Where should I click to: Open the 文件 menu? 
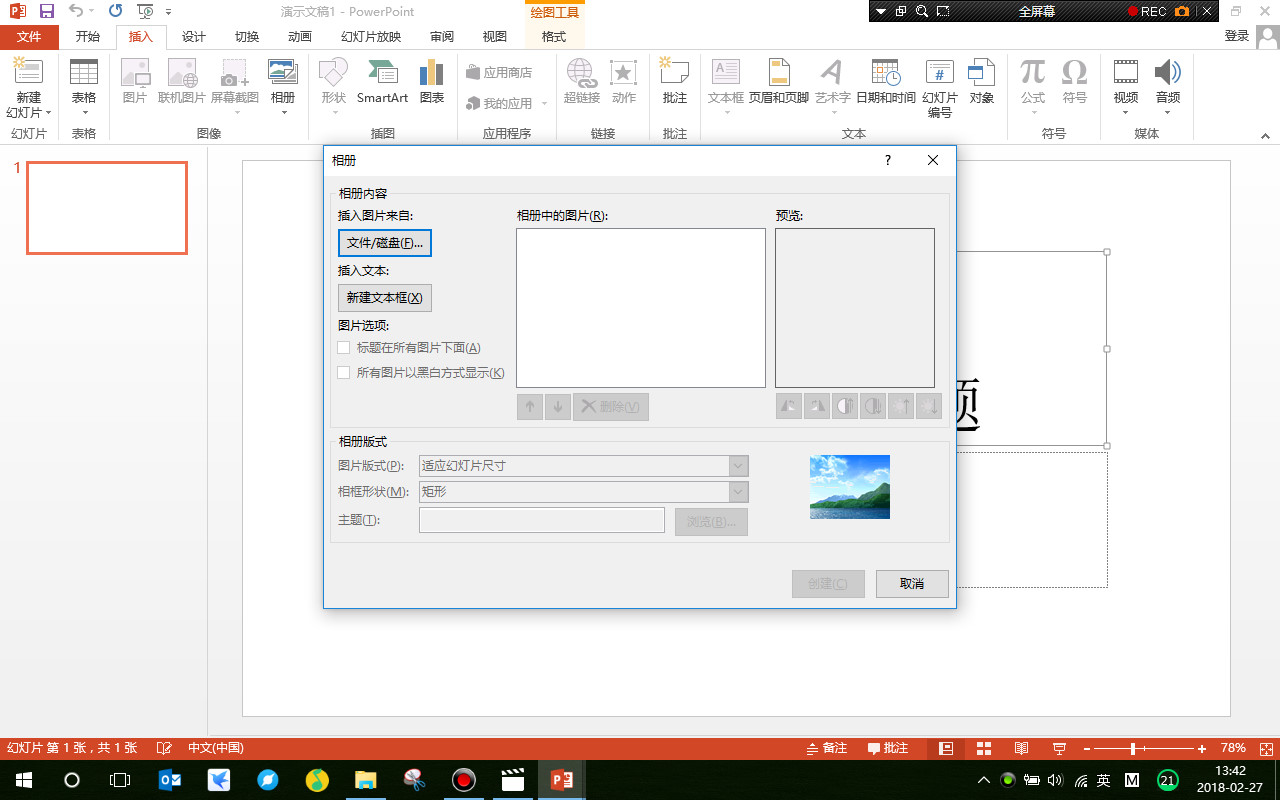30,36
